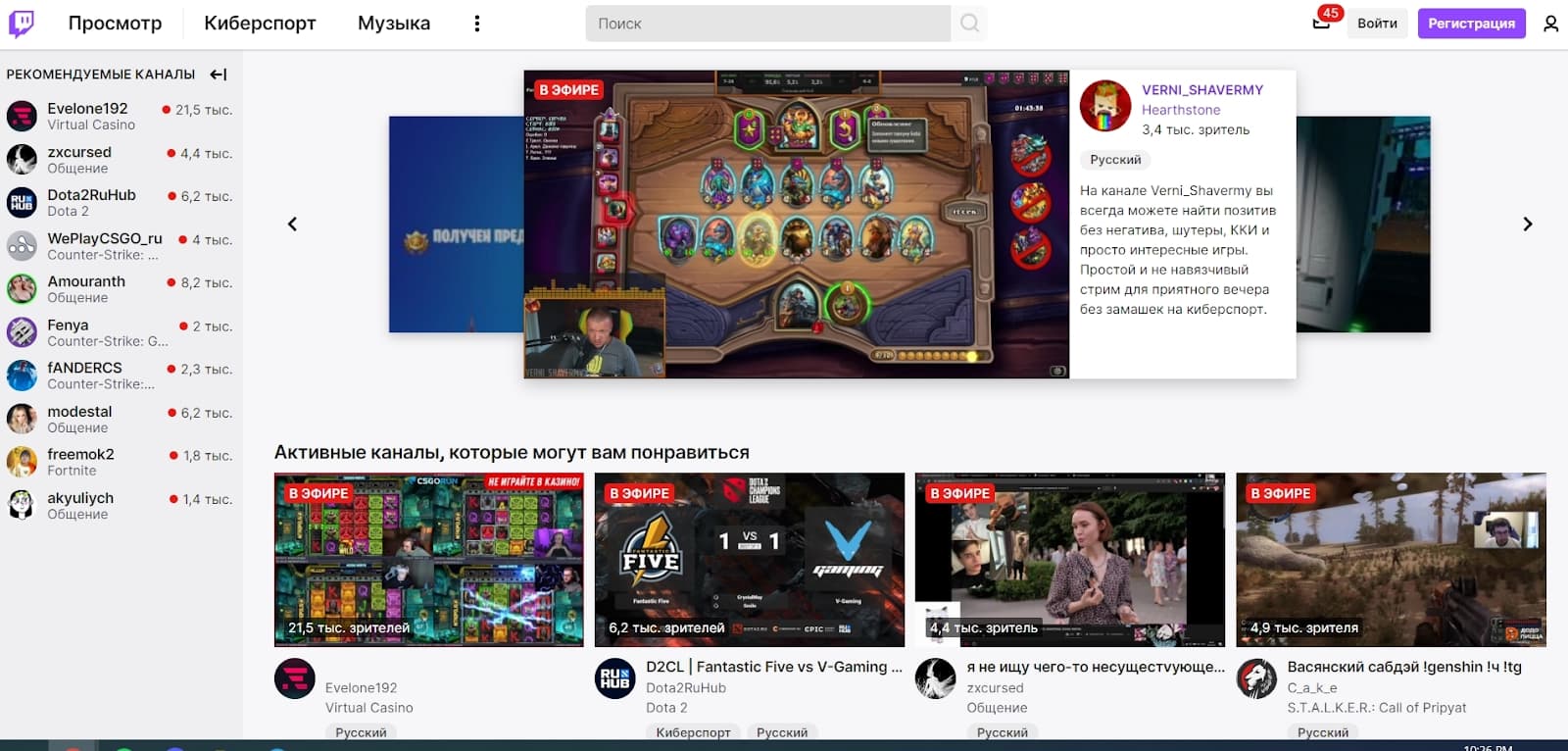Click the Русский tag under C_a_k_e card
Viewport: 1568px width, 751px height.
click(1323, 732)
